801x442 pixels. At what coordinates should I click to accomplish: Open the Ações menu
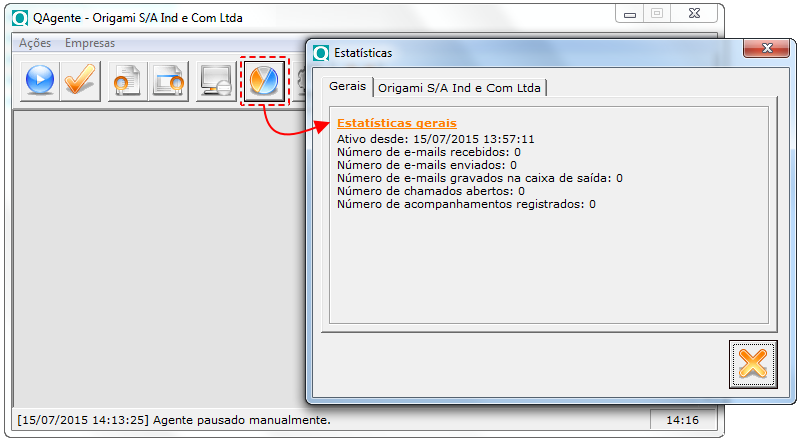[35, 43]
